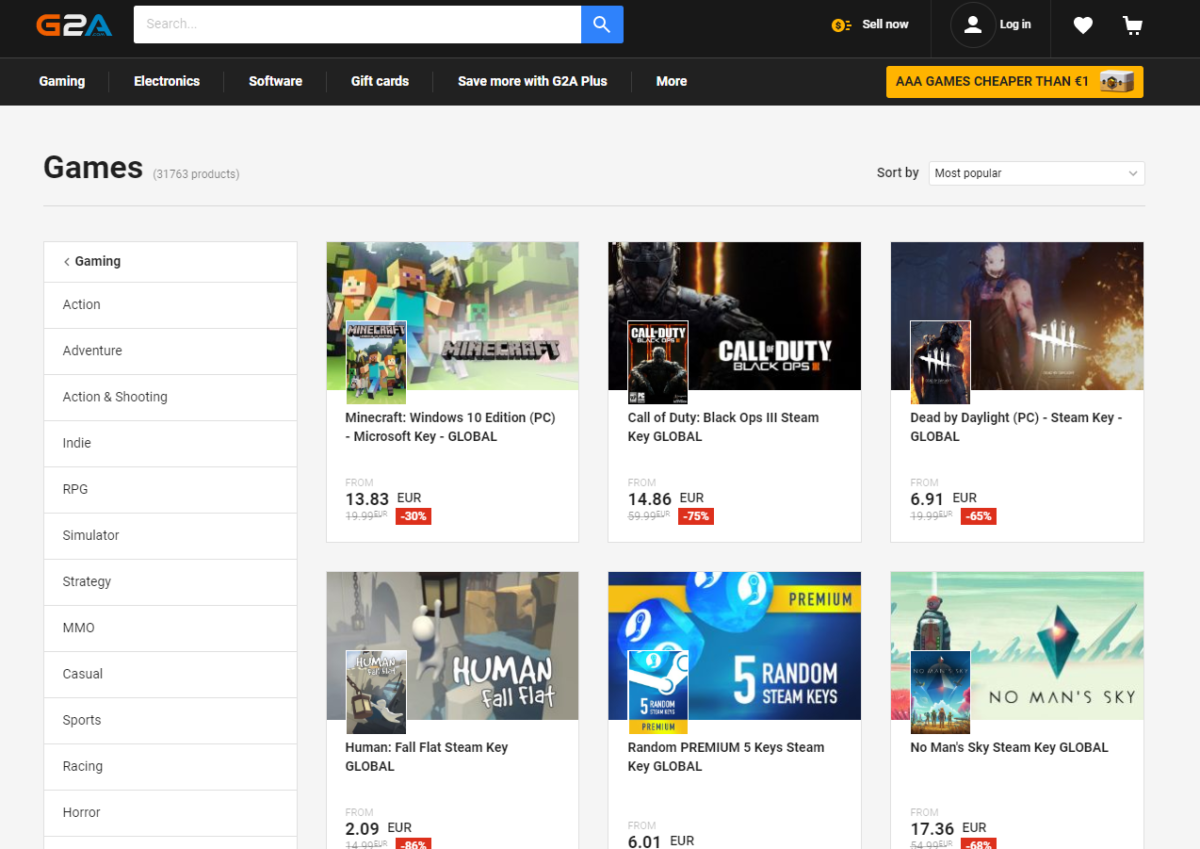The image size is (1200, 849).
Task: Open the Gift cards menu
Action: 380,81
